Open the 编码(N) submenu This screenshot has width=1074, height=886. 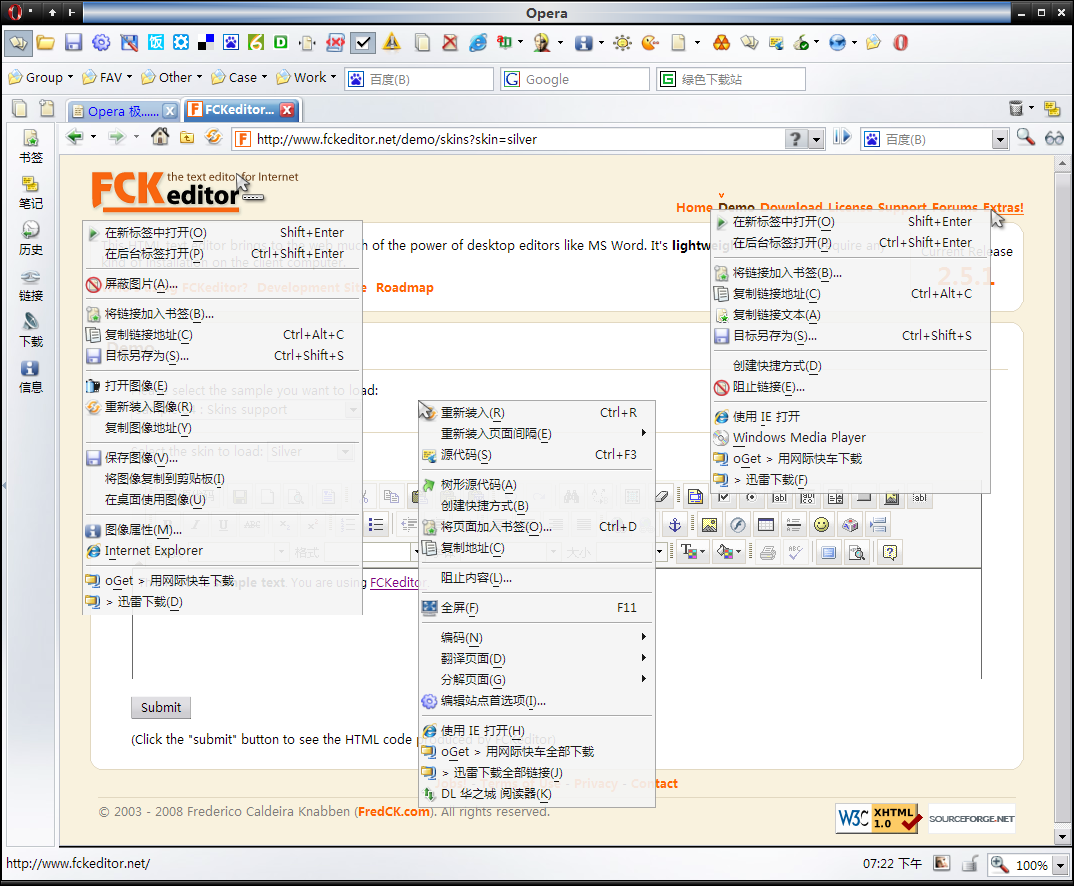pyautogui.click(x=537, y=637)
